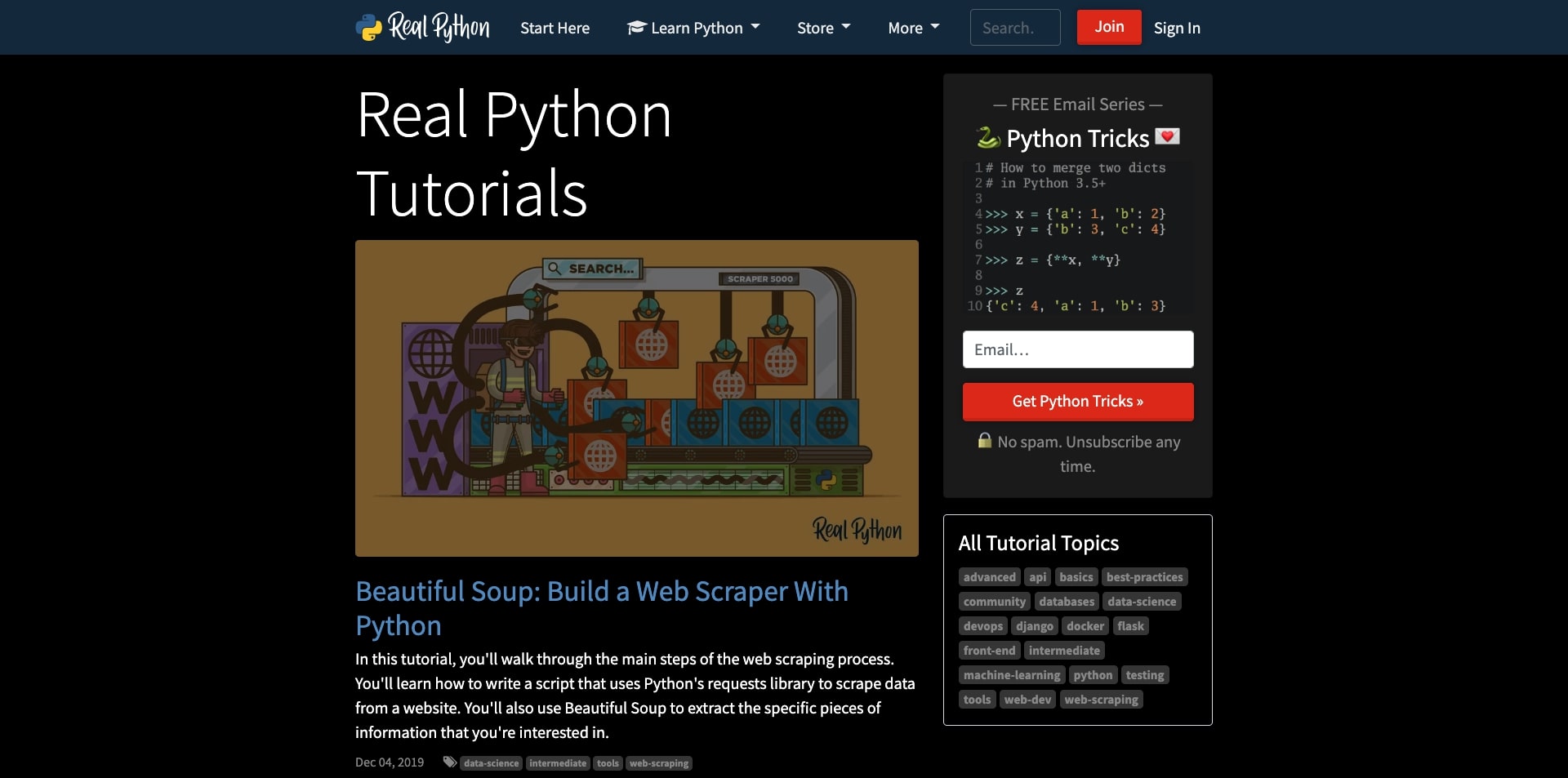This screenshot has width=1568, height=778.
Task: Click the lock icon near the no-spam notice
Action: point(984,441)
